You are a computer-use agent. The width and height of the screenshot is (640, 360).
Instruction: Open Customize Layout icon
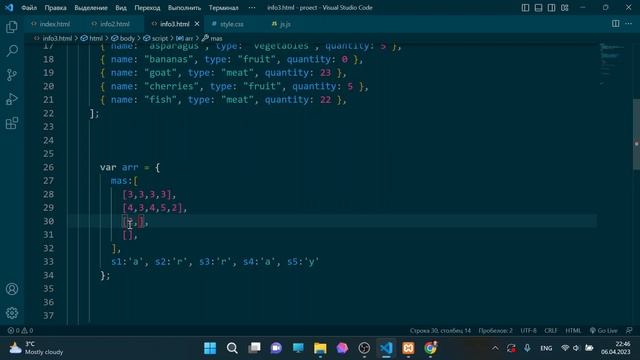point(564,8)
